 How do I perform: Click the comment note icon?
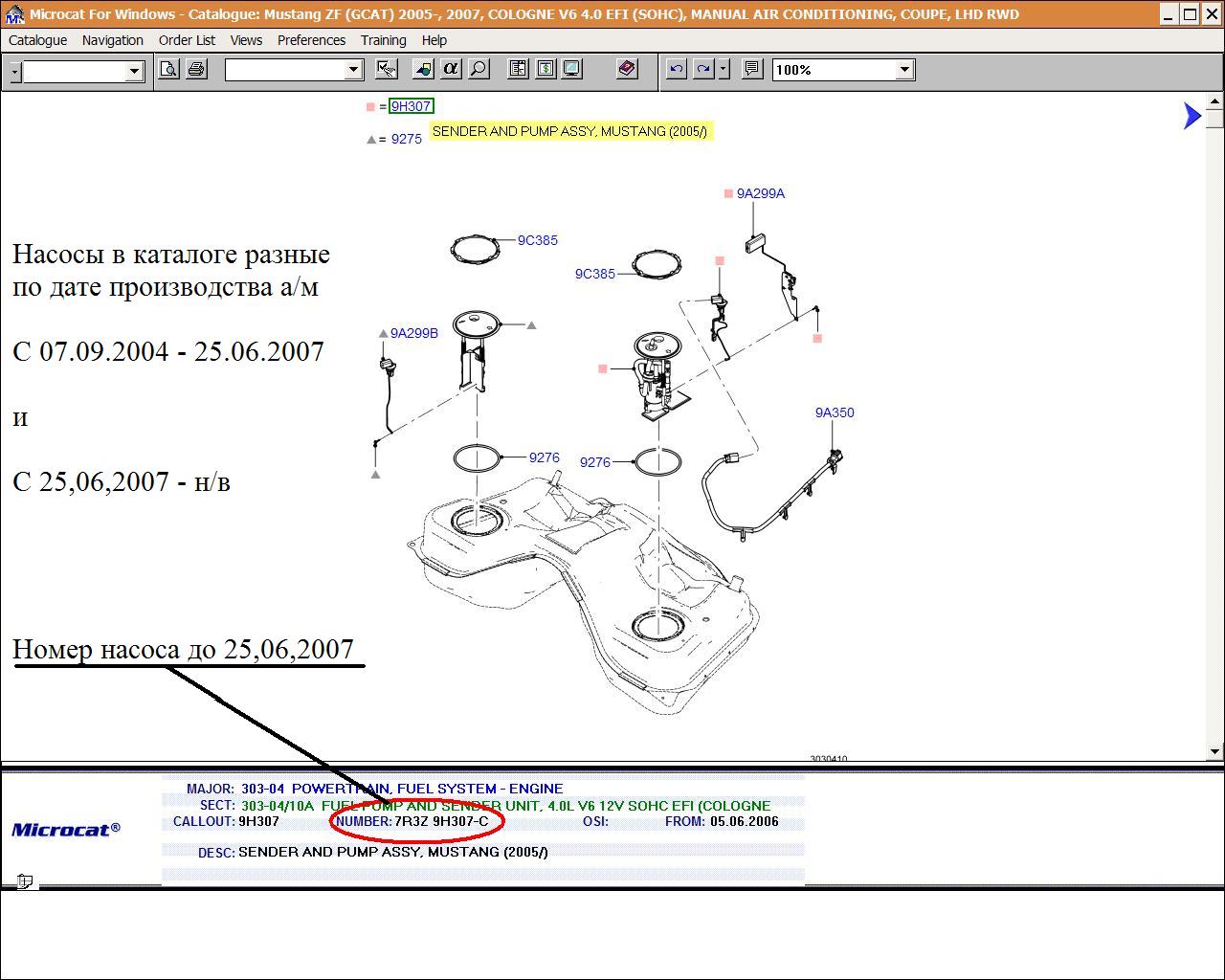coord(752,69)
